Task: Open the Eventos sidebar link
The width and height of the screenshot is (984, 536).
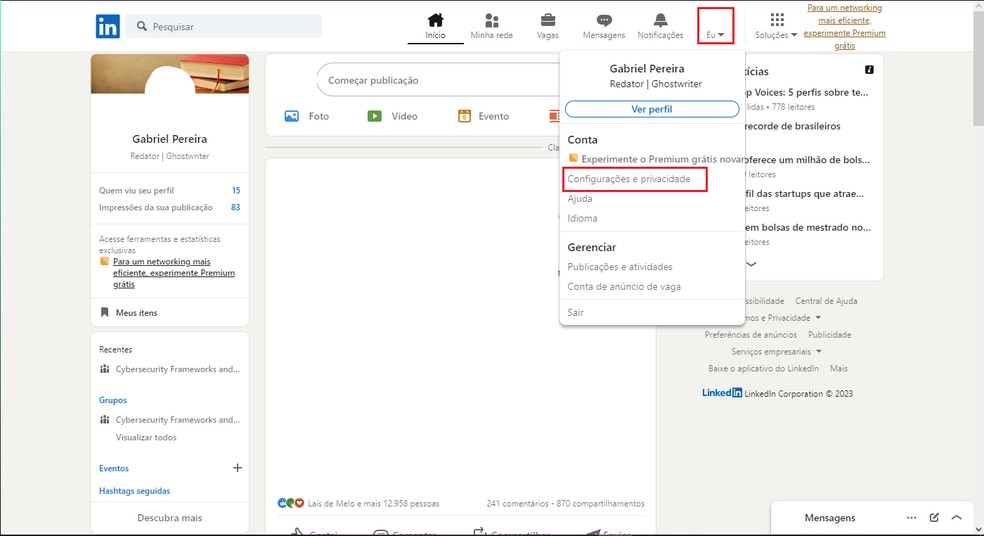Action: (114, 468)
